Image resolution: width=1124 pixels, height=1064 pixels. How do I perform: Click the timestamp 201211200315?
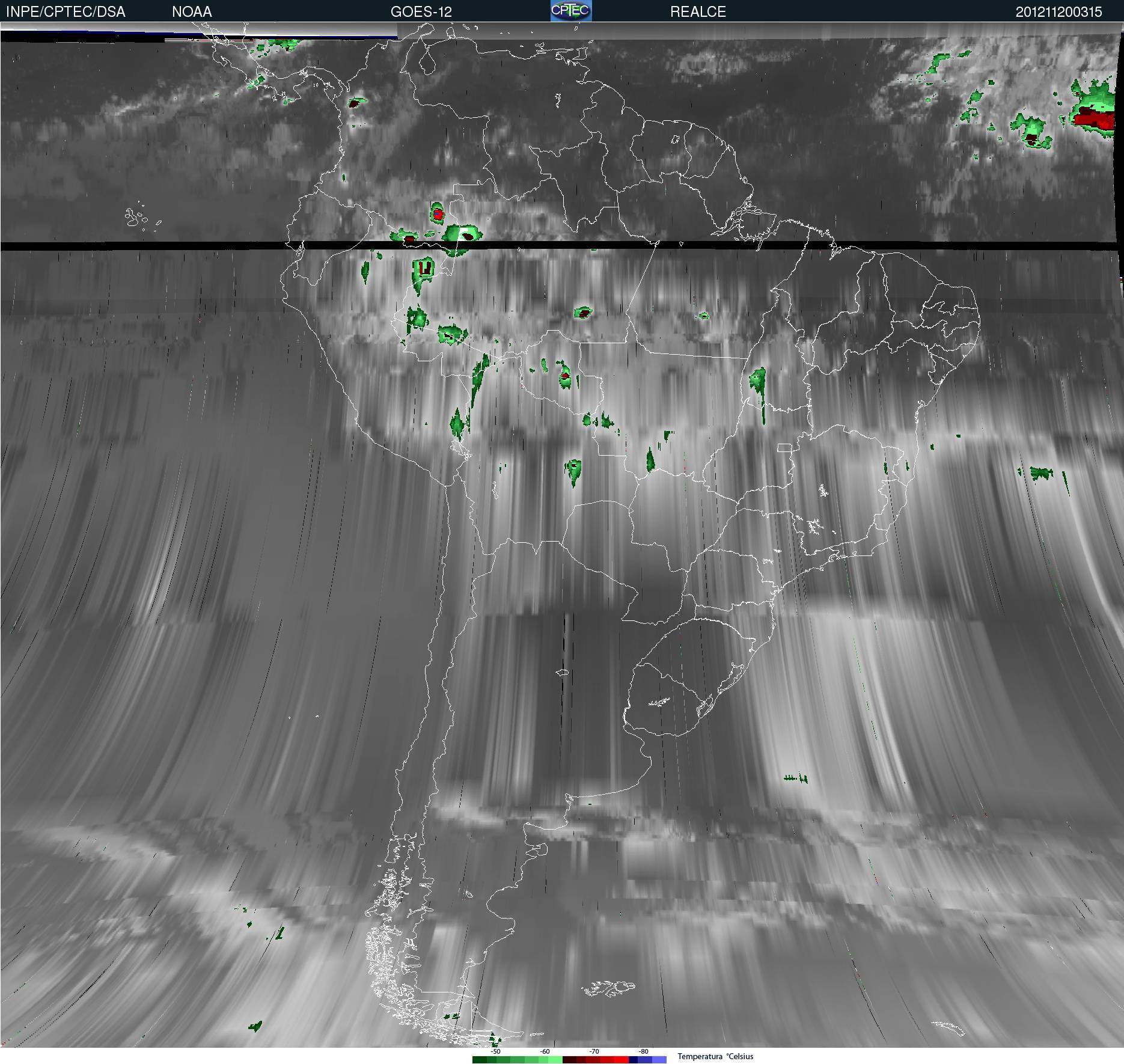tap(1058, 11)
